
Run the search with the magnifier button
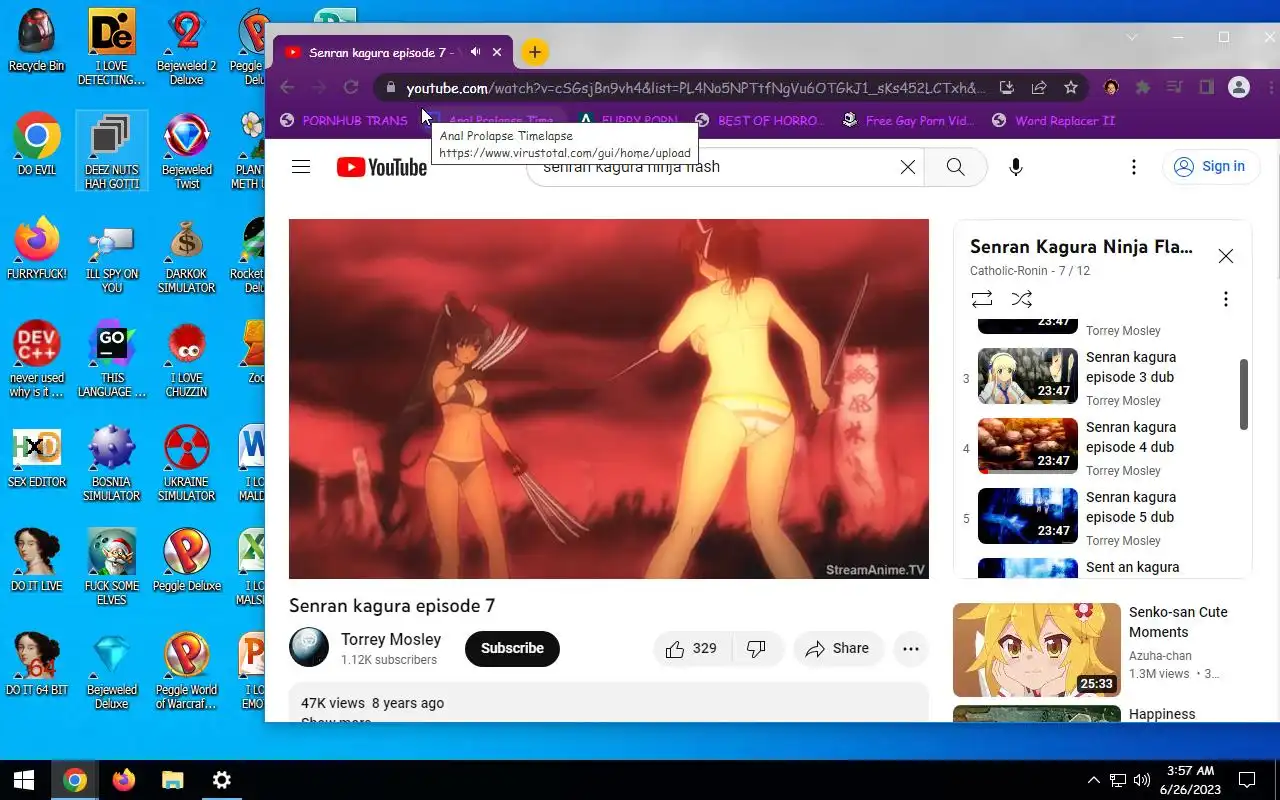coord(955,167)
